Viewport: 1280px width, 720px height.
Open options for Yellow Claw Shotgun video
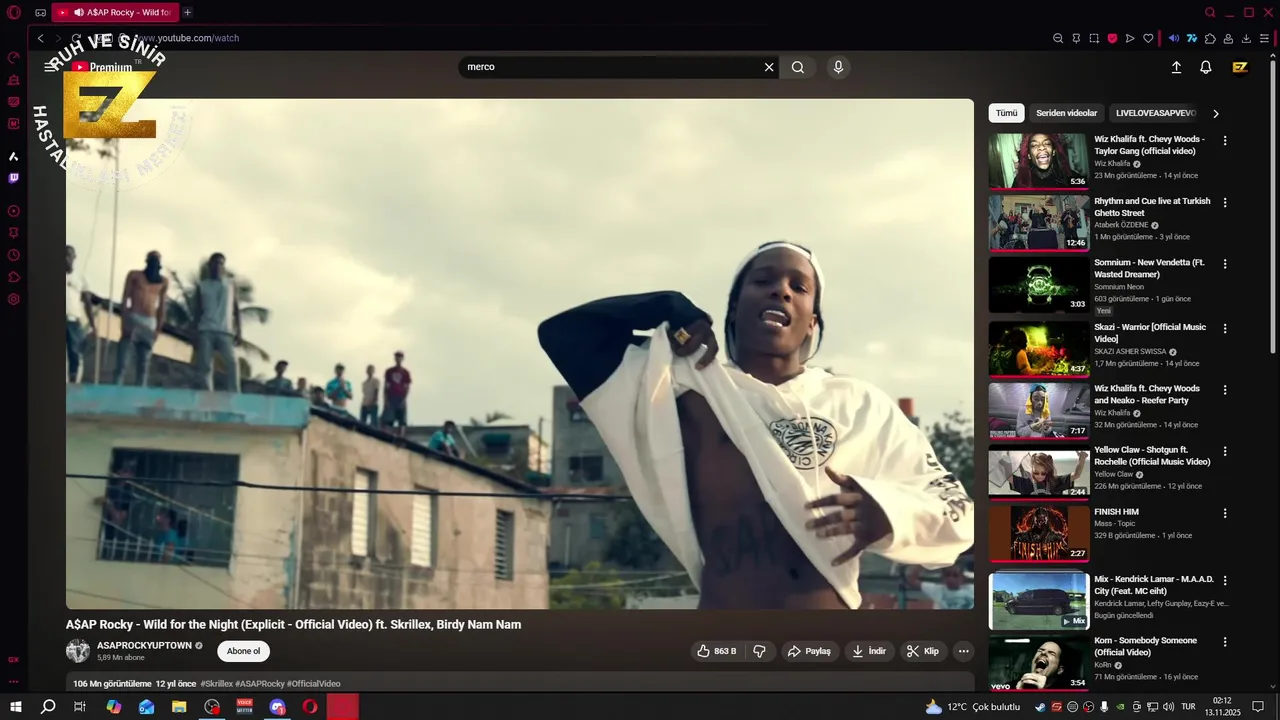1225,452
